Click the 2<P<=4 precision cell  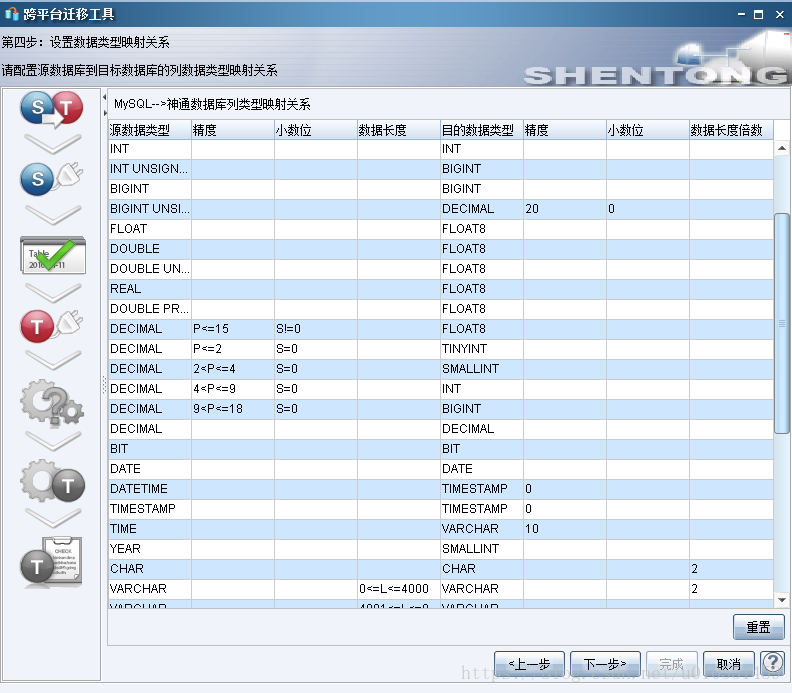click(233, 369)
